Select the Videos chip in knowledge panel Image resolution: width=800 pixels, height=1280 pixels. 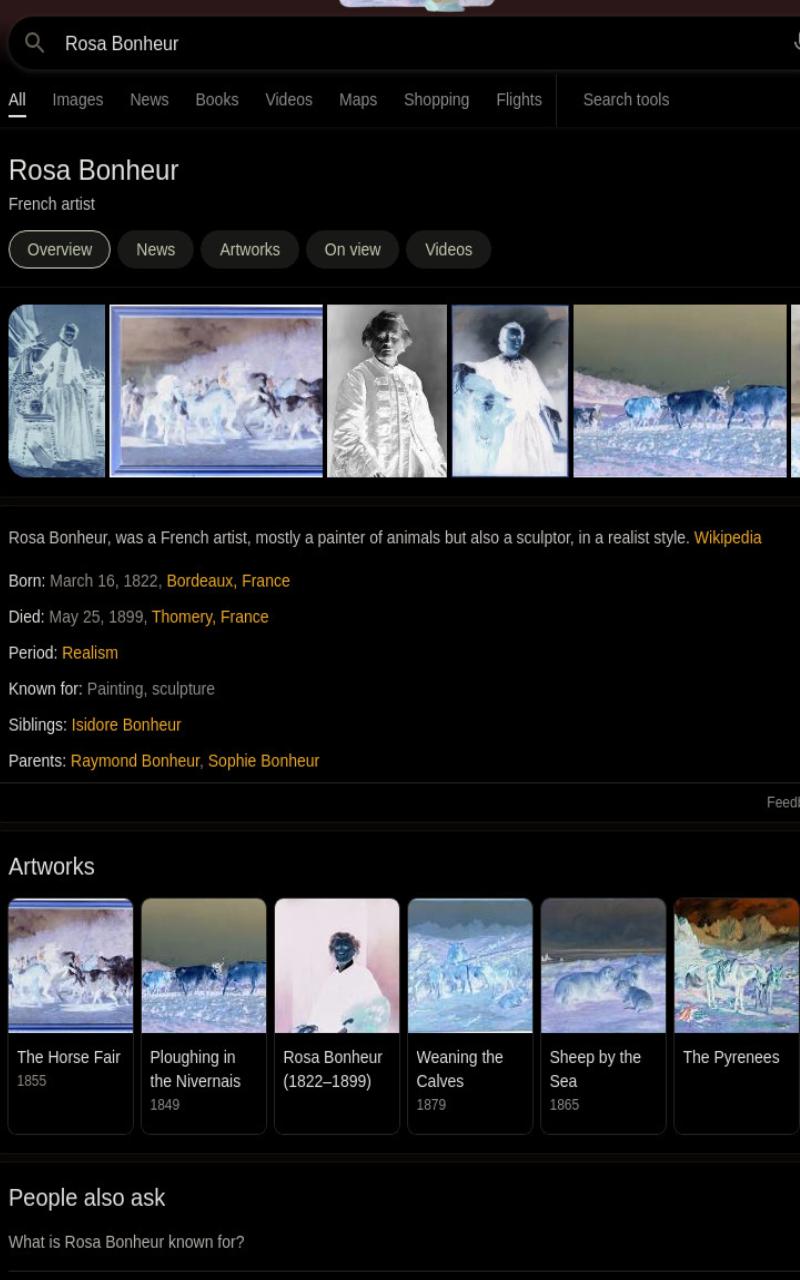coord(448,250)
